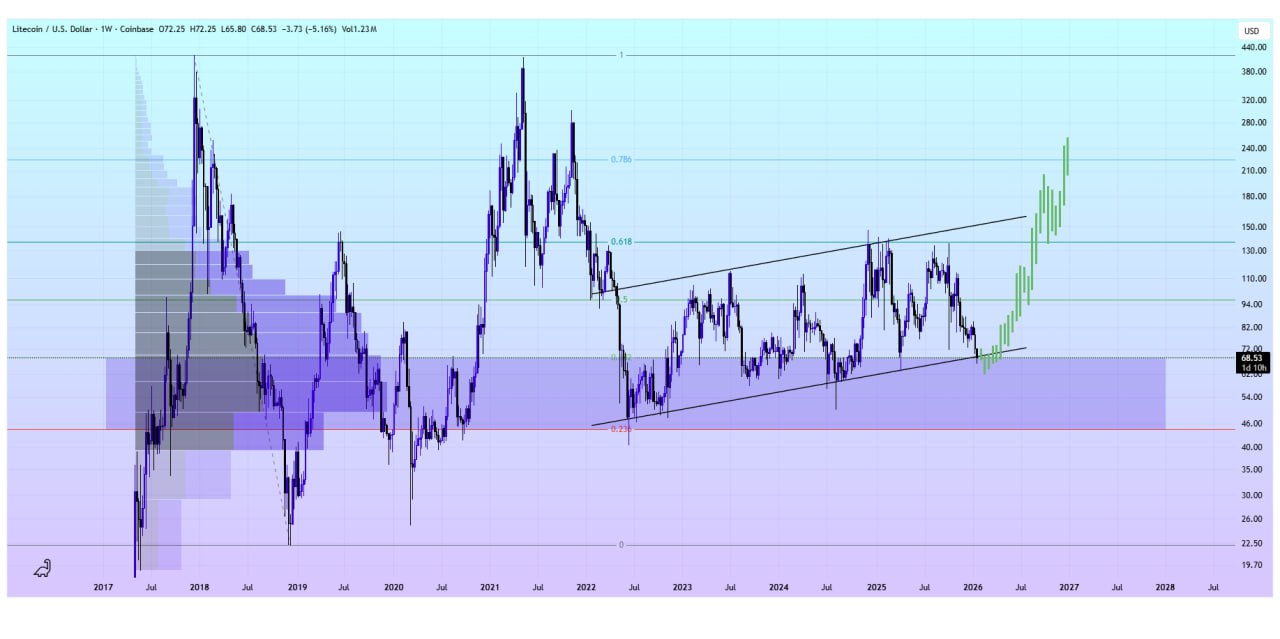
Task: Click the 0.618 Fibonacci level label
Action: click(x=622, y=242)
